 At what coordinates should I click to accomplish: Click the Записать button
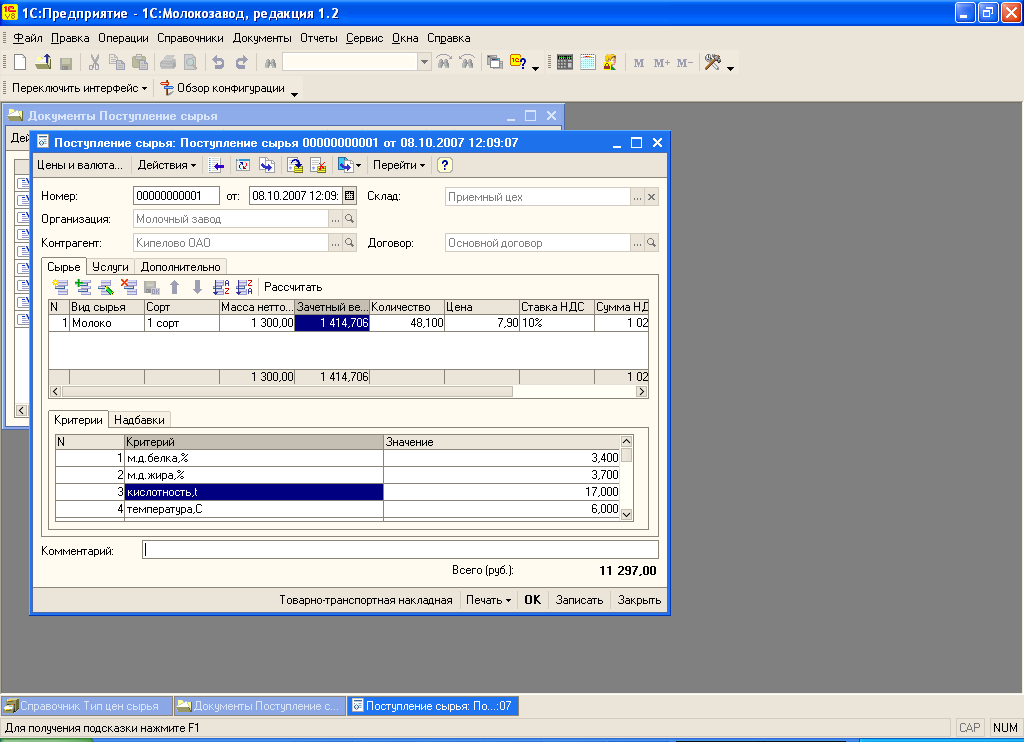click(x=579, y=600)
